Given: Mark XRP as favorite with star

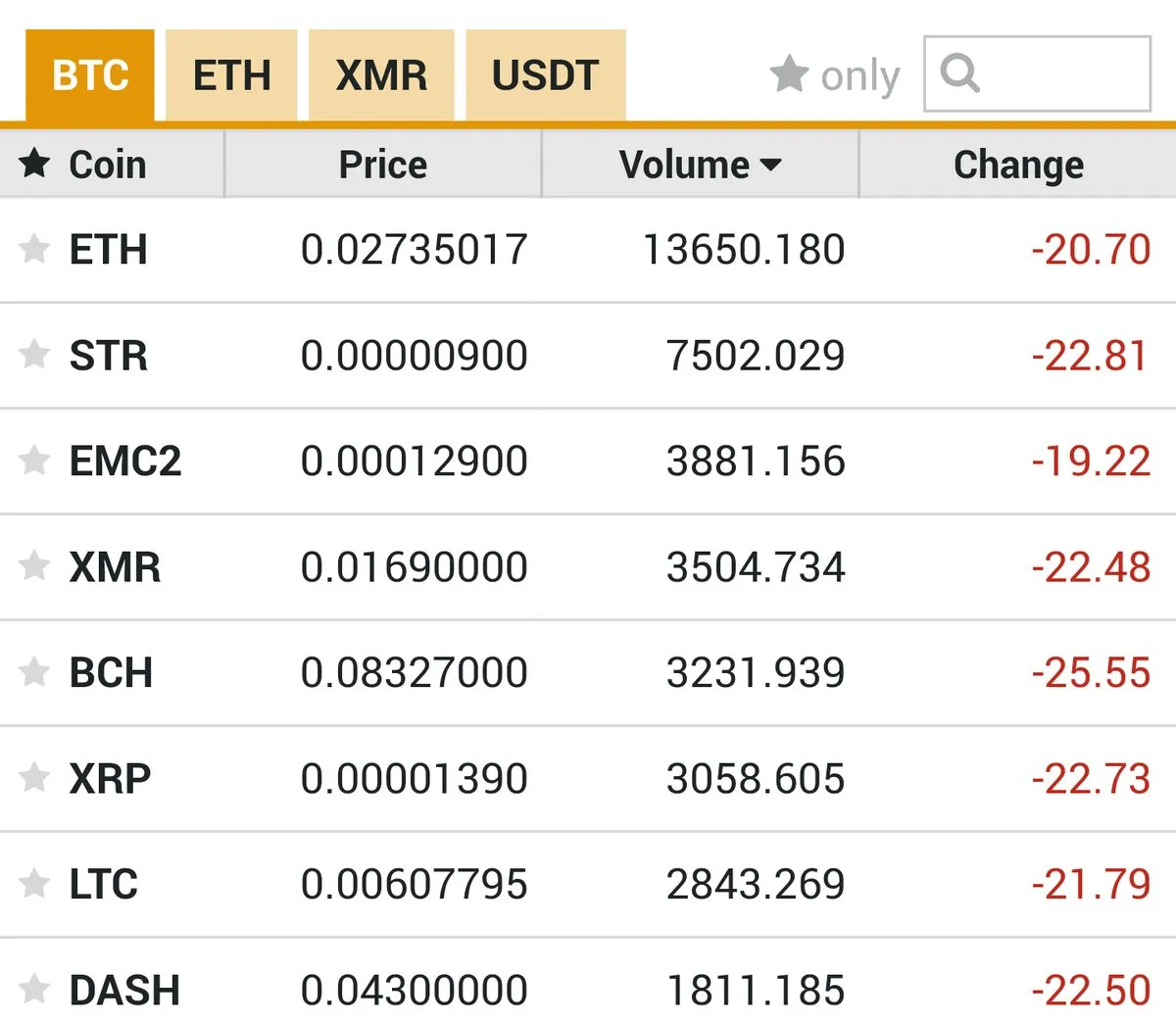Looking at the screenshot, I should [34, 778].
